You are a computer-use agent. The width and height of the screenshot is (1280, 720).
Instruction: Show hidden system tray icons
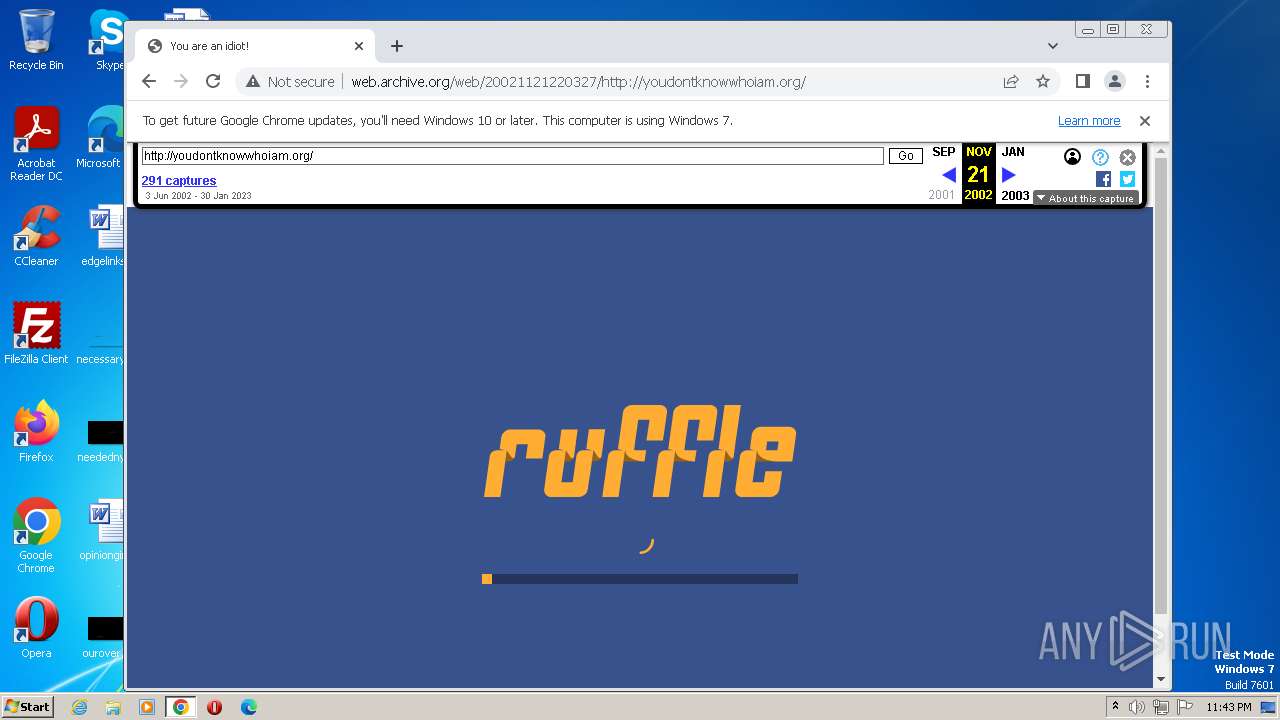click(1115, 707)
